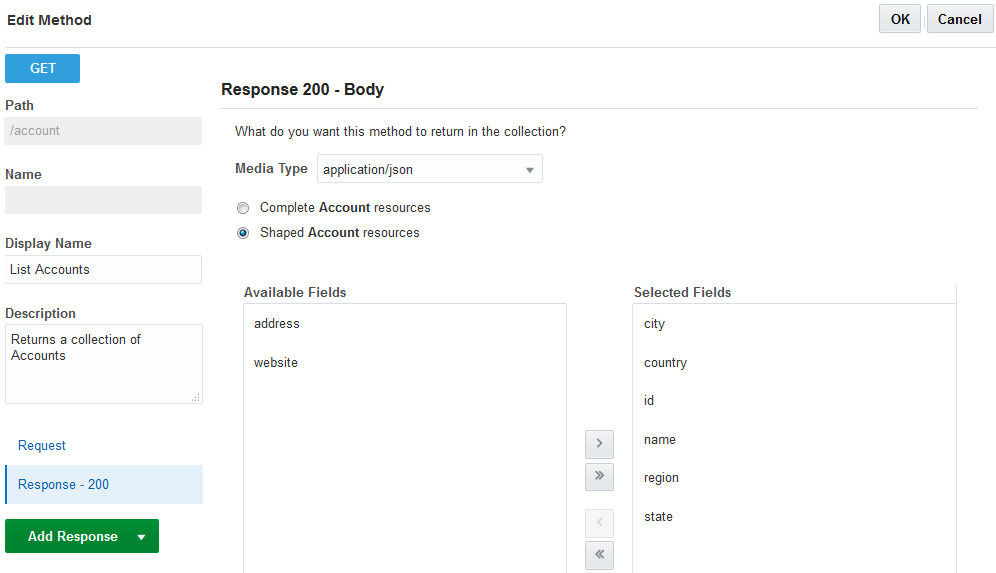Image resolution: width=996 pixels, height=573 pixels.
Task: Select website in Available Fields
Action: 276,363
